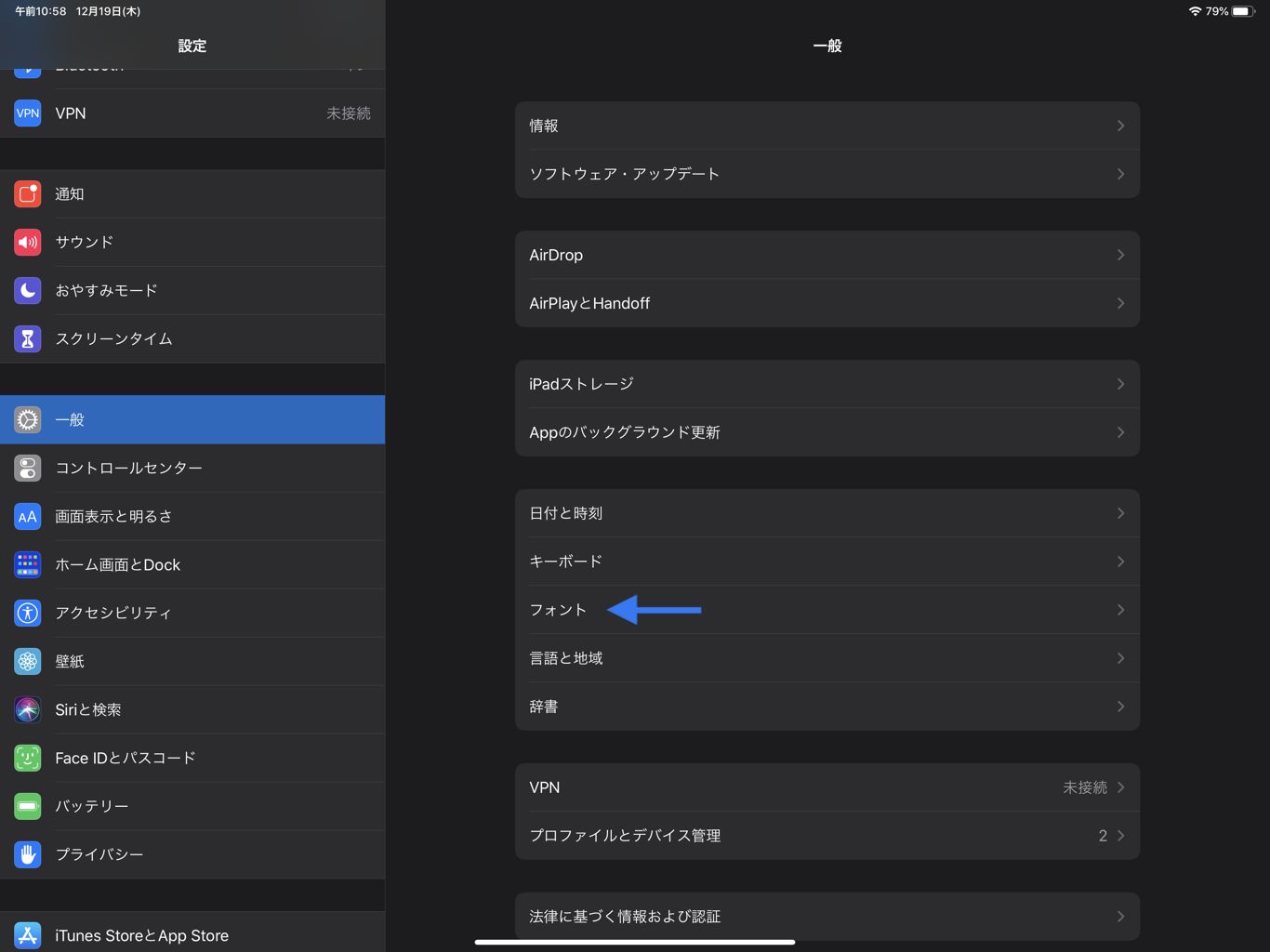Tap the iTunes Store App Store icon
The image size is (1270, 952).
[x=28, y=935]
